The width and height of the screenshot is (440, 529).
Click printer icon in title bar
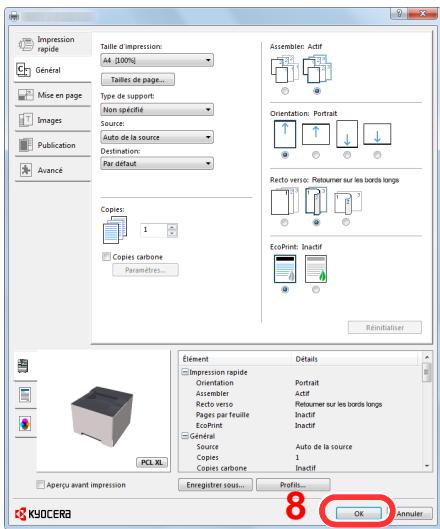[14, 16]
